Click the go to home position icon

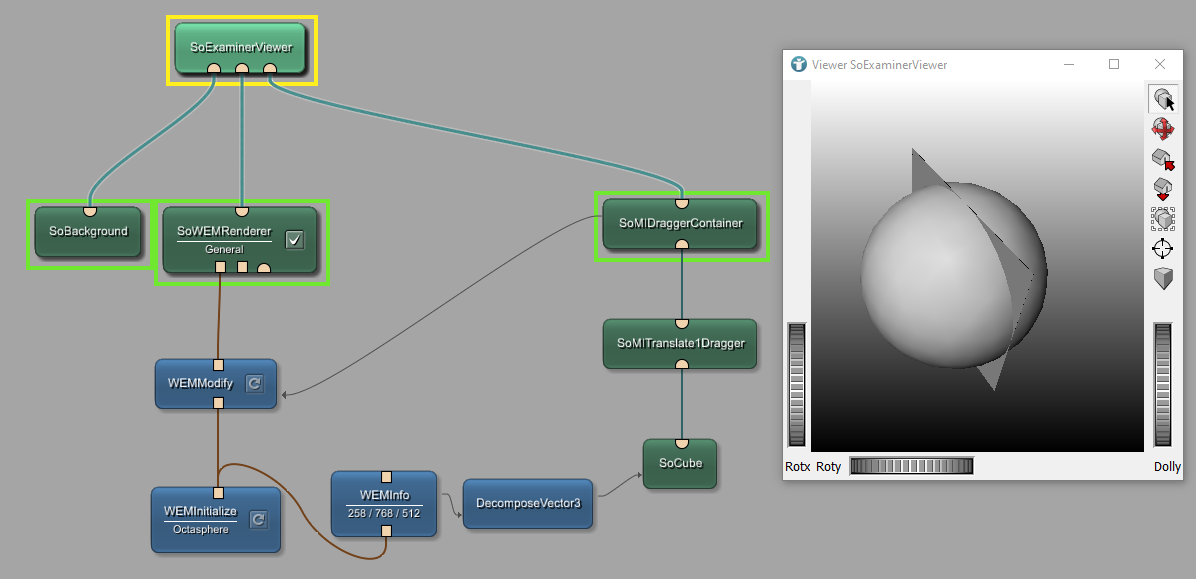pyautogui.click(x=1163, y=188)
